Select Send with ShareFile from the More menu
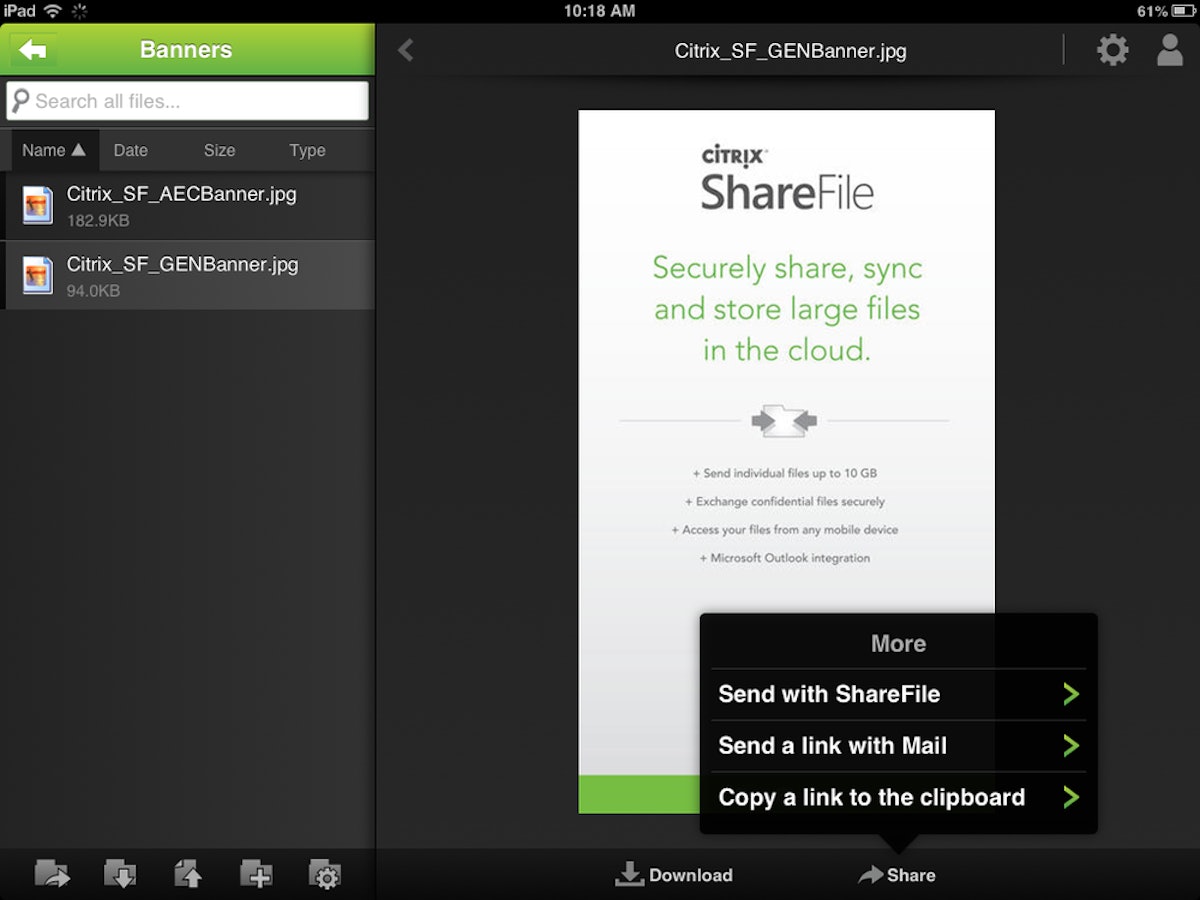Viewport: 1200px width, 900px height. click(x=828, y=694)
